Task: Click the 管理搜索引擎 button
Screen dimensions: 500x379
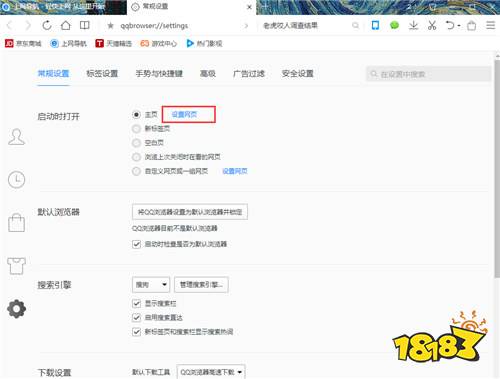Action: click(201, 285)
